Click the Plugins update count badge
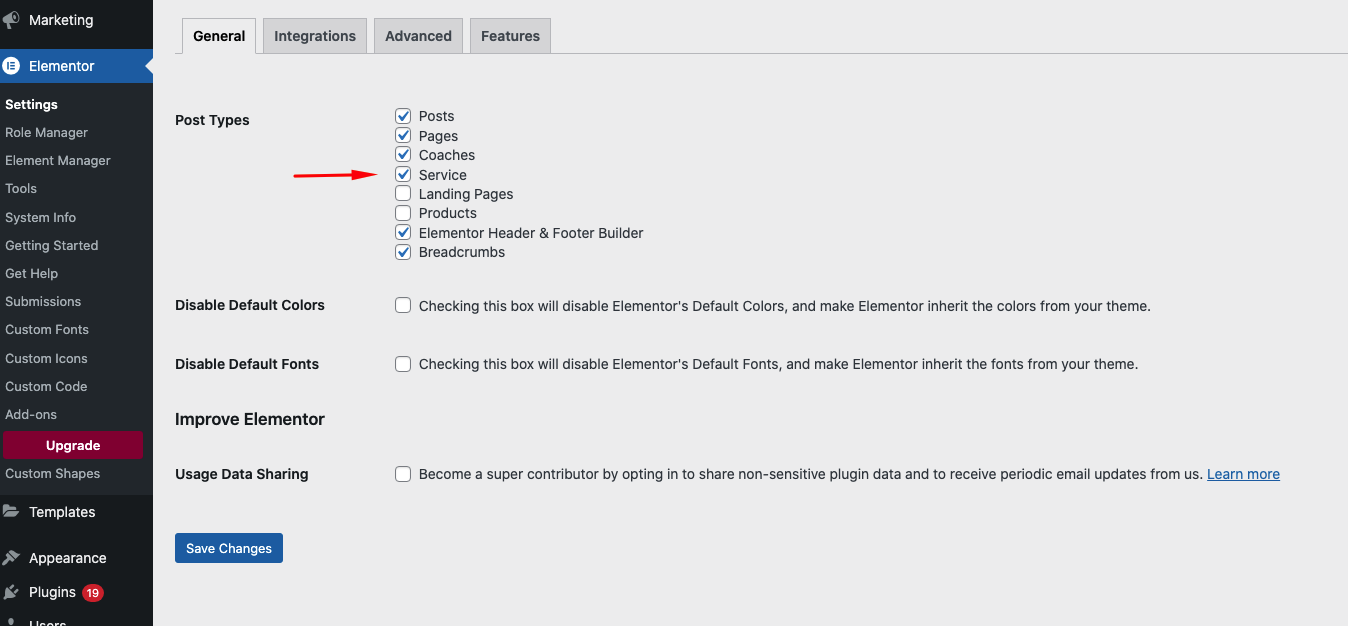Image resolution: width=1348 pixels, height=626 pixels. [93, 593]
